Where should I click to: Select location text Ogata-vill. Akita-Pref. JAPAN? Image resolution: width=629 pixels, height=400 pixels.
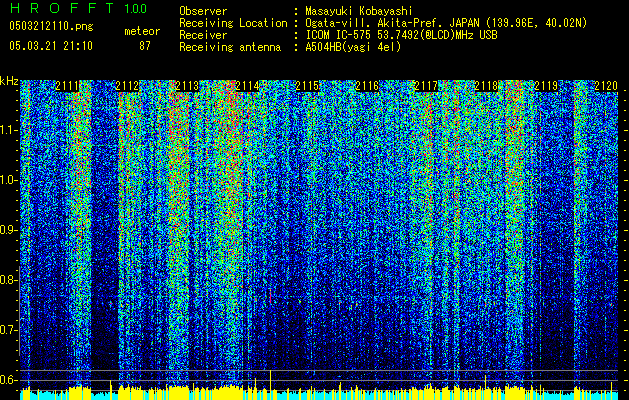[x=392, y=23]
